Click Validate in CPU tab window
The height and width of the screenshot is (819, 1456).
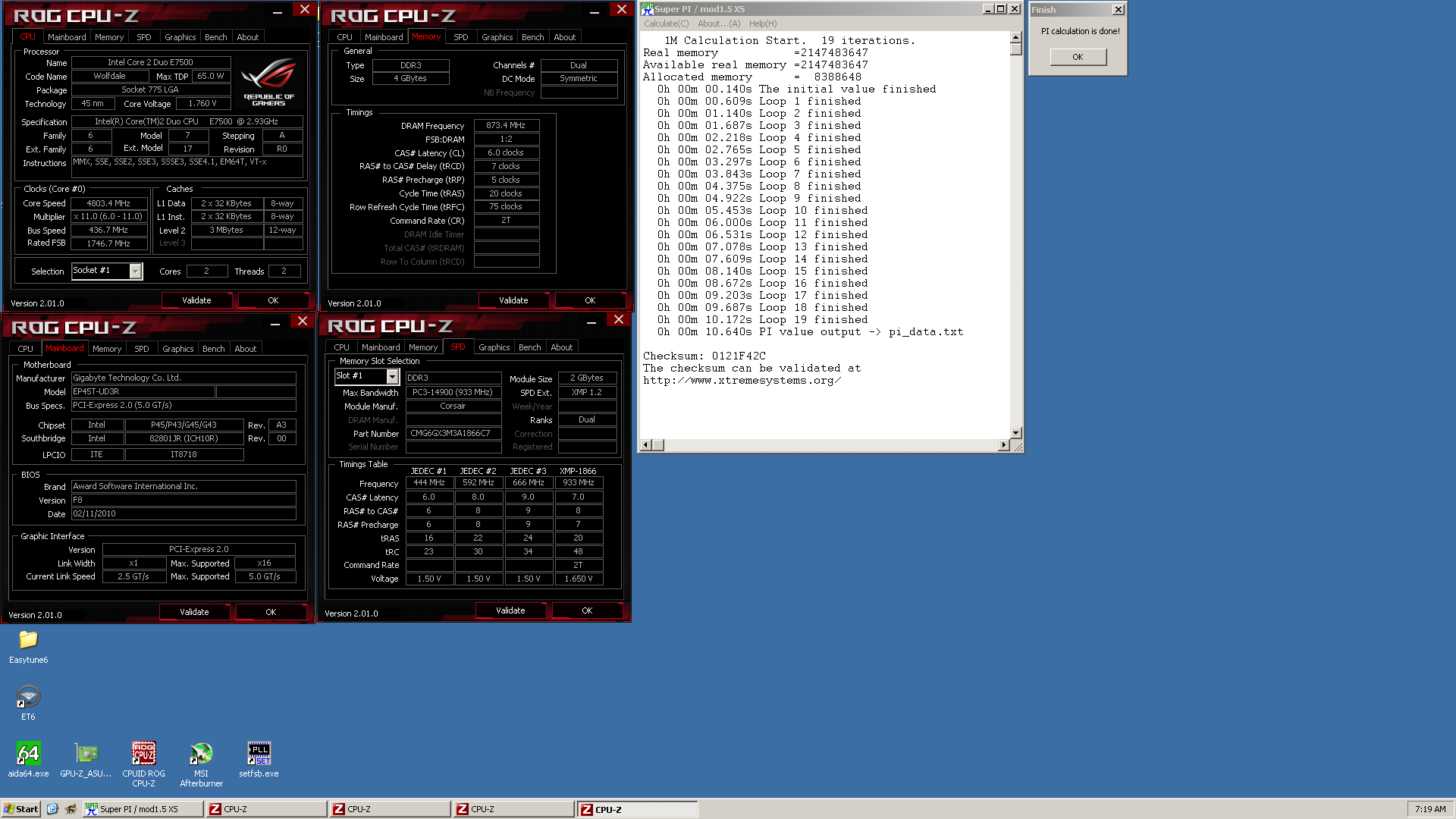tap(196, 300)
